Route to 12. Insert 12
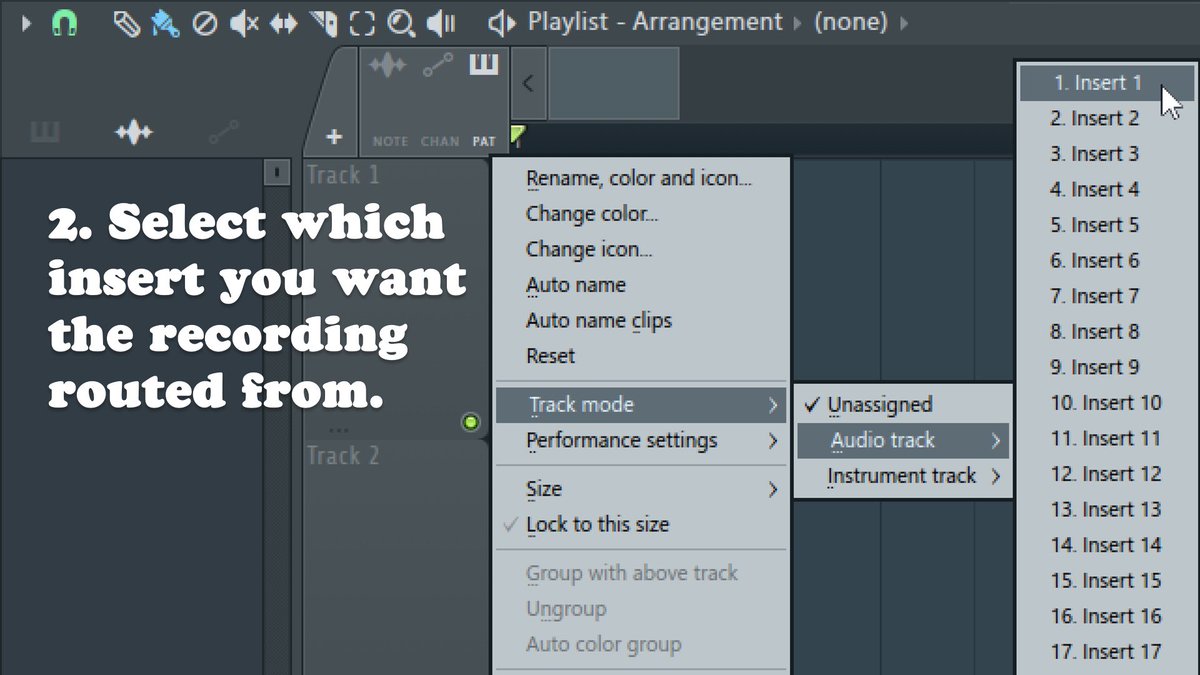 [1106, 474]
